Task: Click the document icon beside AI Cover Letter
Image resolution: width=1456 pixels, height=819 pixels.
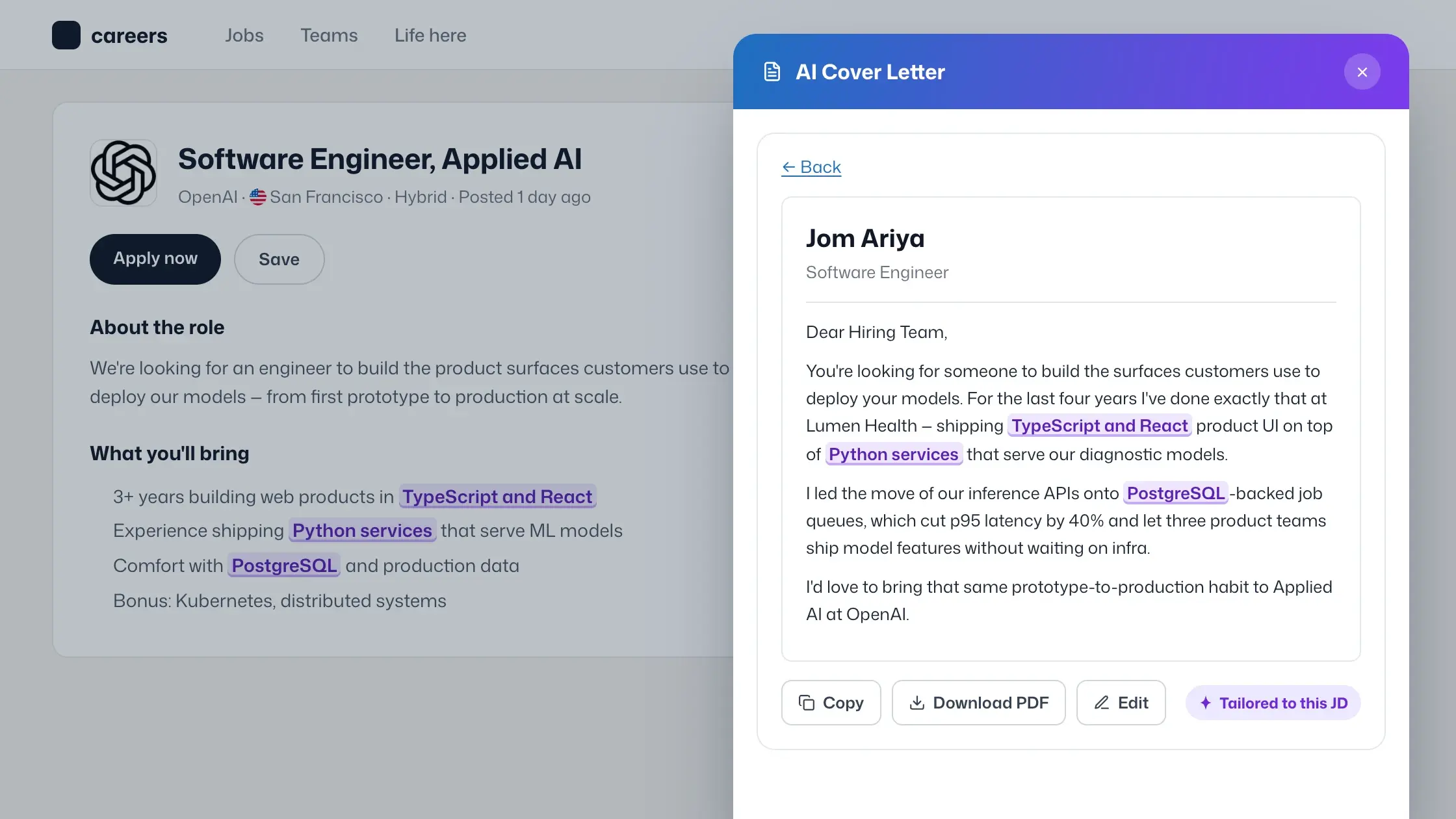Action: (x=772, y=71)
